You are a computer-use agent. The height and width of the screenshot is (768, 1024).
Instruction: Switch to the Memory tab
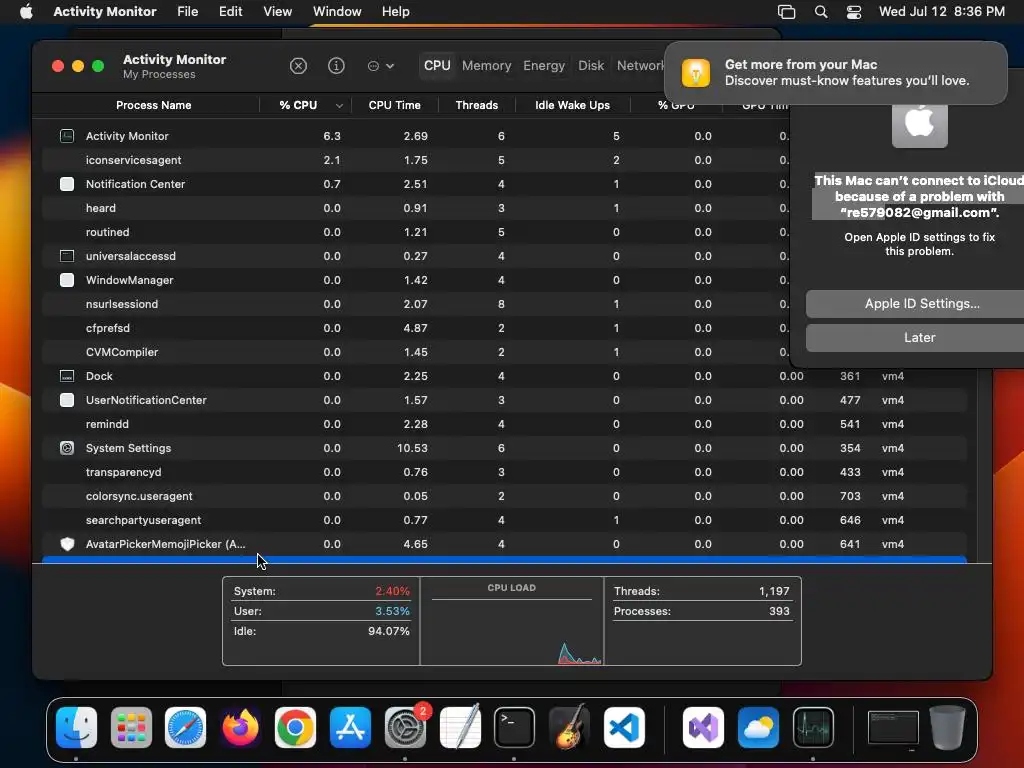pos(487,66)
